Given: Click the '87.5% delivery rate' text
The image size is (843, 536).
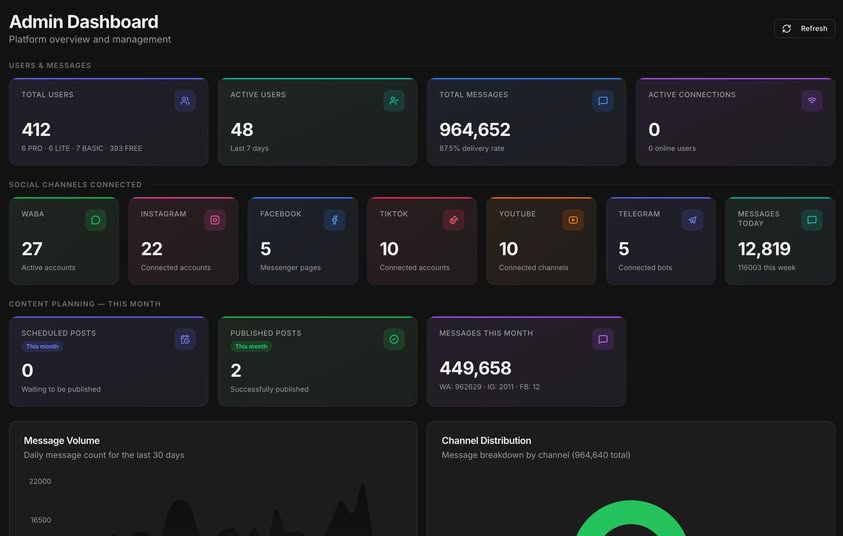Looking at the screenshot, I should tap(471, 148).
